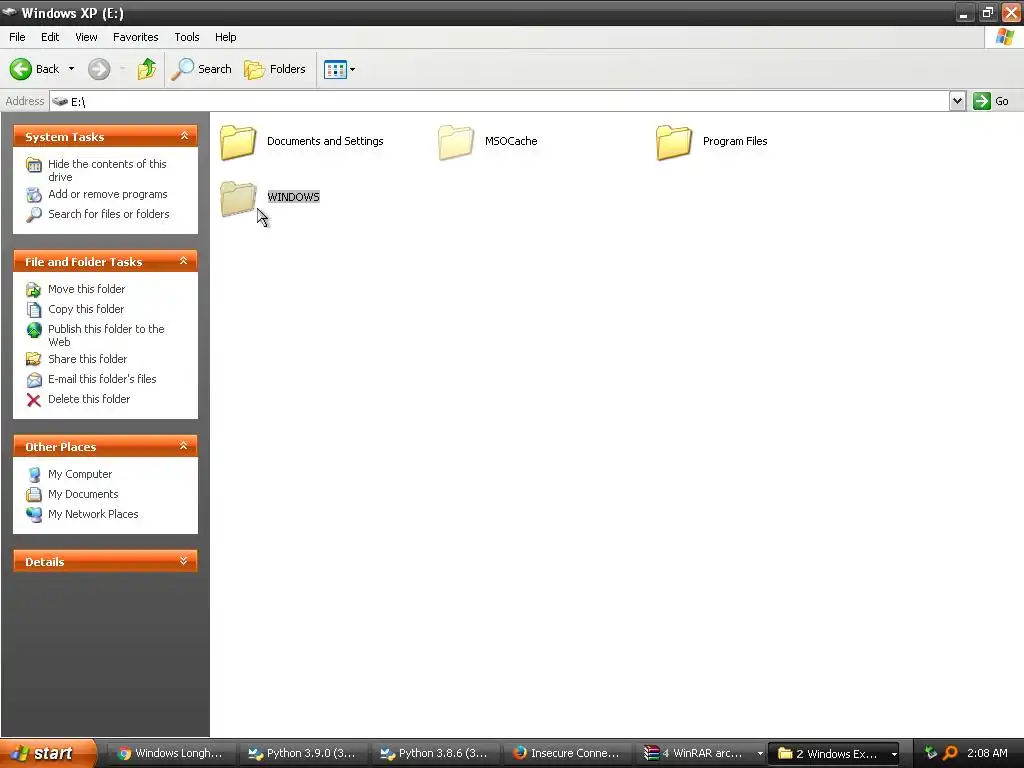Collapse the System Tasks panel
Viewport: 1024px width, 768px height.
[184, 136]
